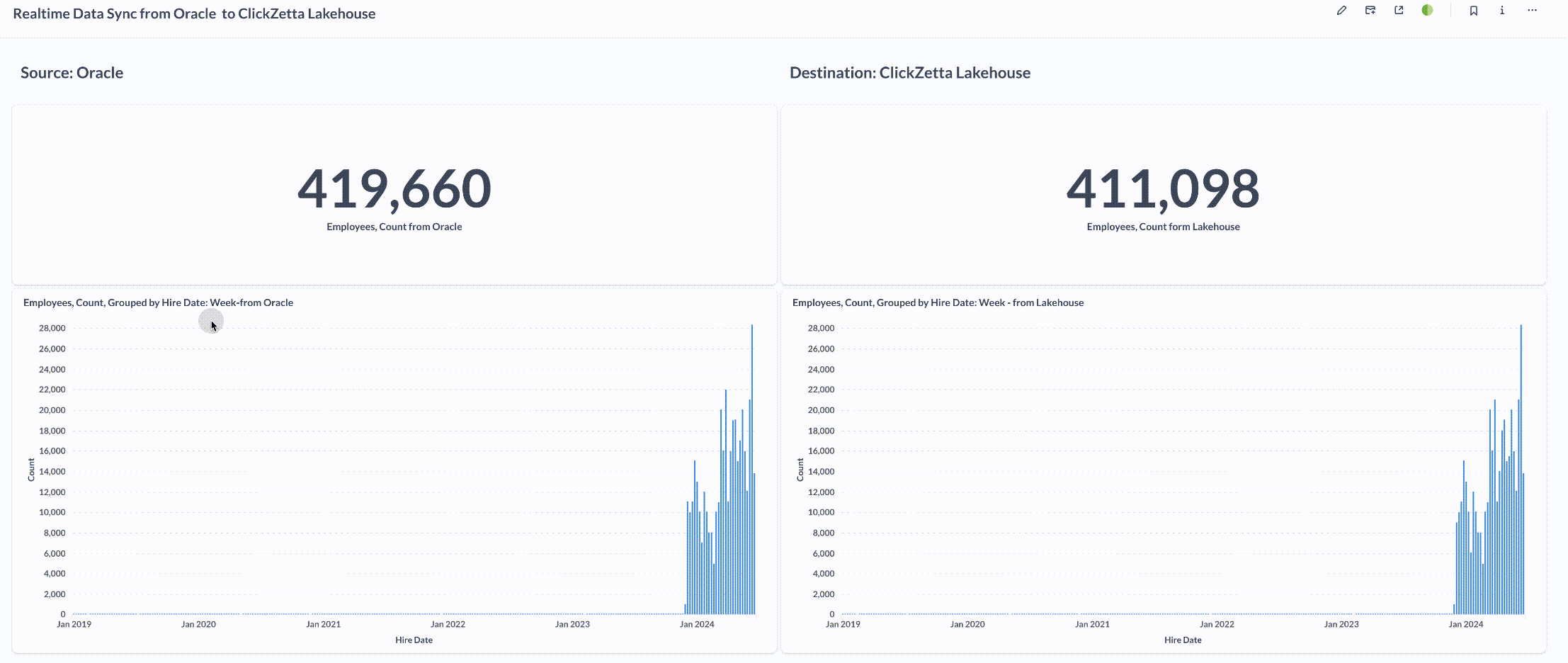Viewport: 1568px width, 663px height.
Task: Open the Week-from Oracle chart title
Action: [x=158, y=302]
